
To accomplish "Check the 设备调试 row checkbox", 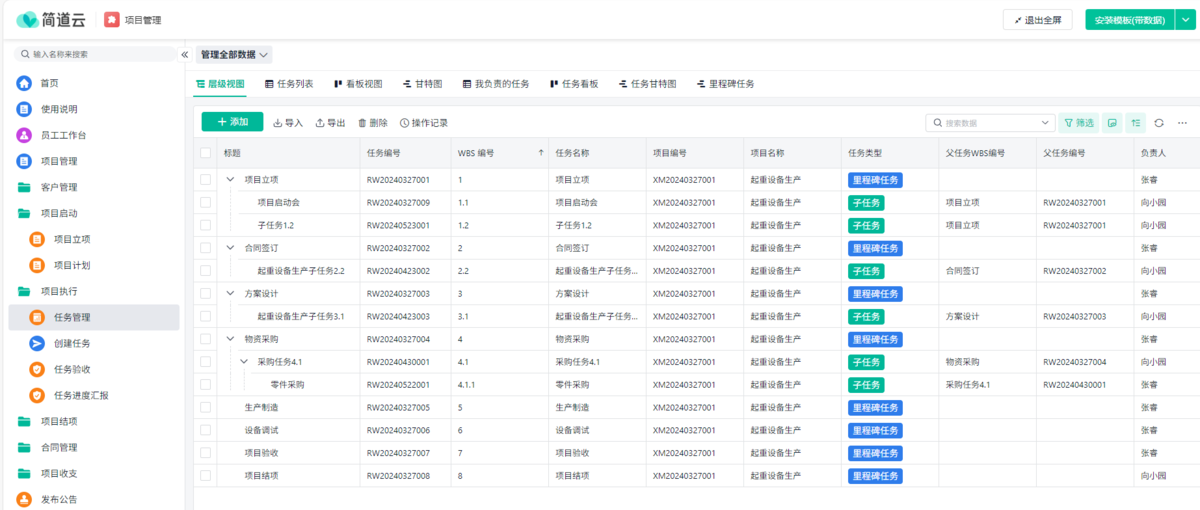I will [x=206, y=430].
